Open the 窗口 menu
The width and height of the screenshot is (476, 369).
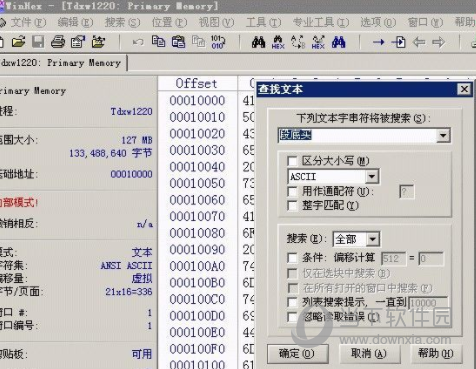coord(425,23)
